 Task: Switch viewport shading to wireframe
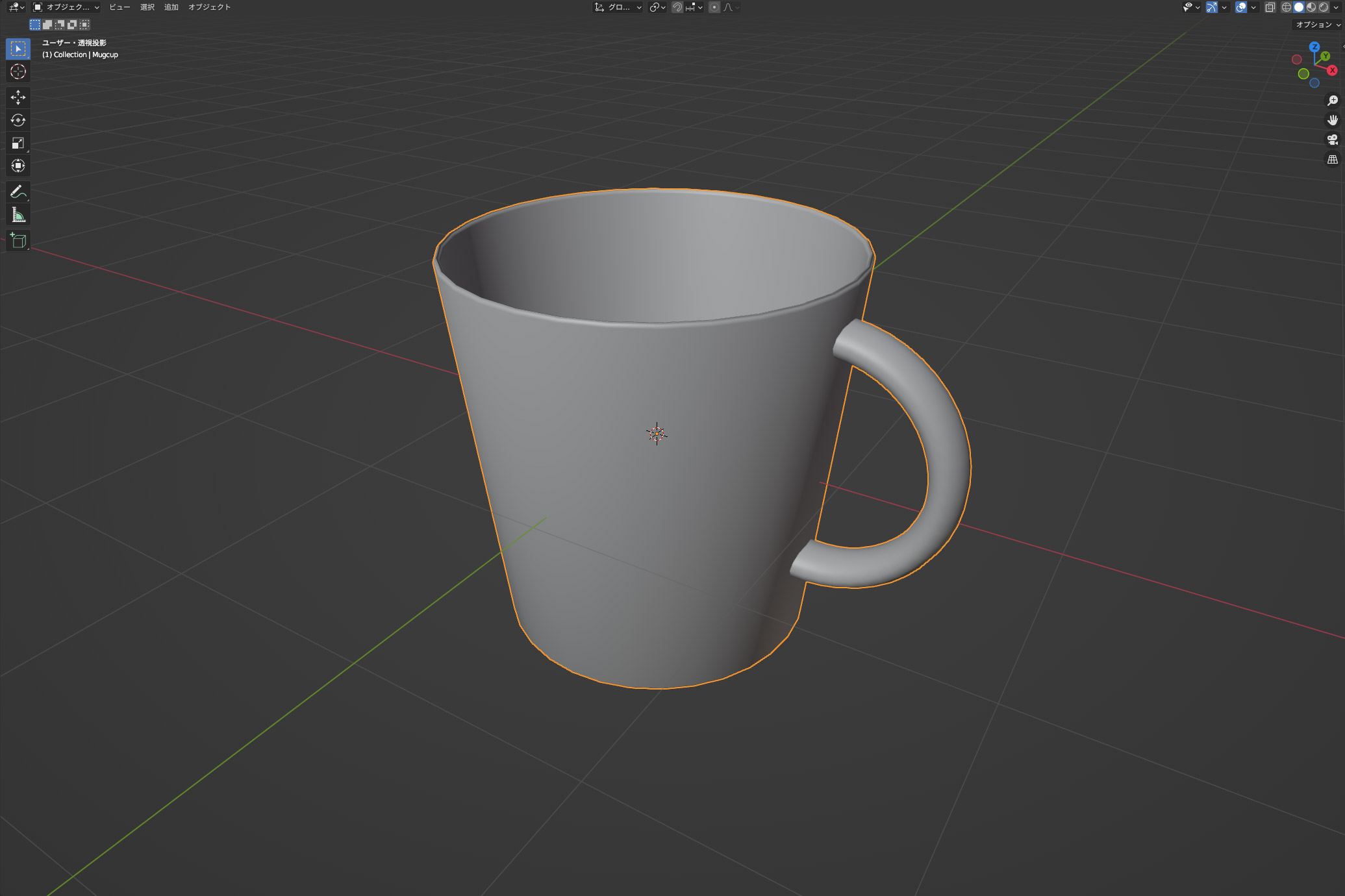[x=1287, y=7]
